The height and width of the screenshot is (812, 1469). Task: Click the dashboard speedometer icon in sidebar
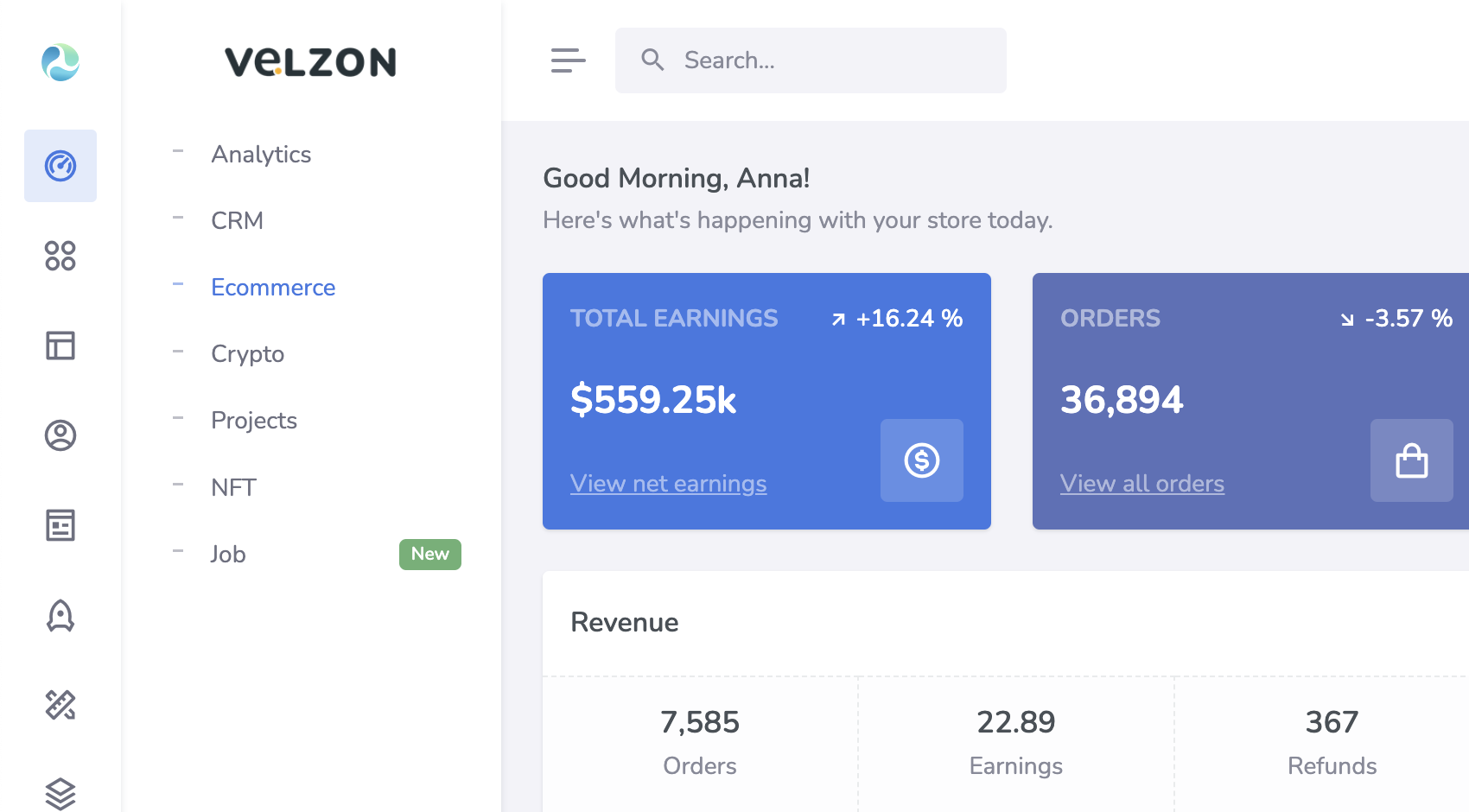[x=60, y=166]
